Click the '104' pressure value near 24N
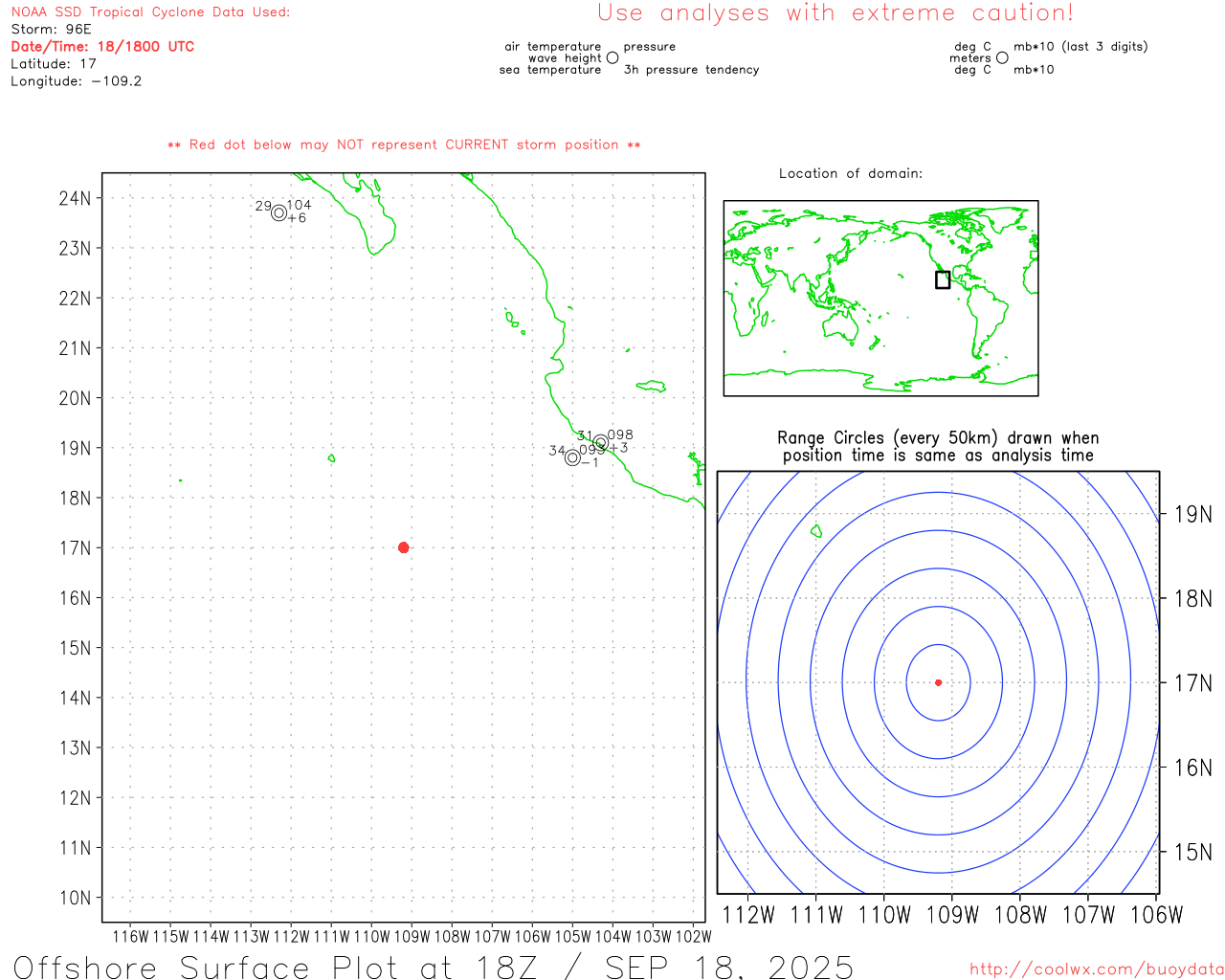Screen dimensions: 1225x980 299,205
